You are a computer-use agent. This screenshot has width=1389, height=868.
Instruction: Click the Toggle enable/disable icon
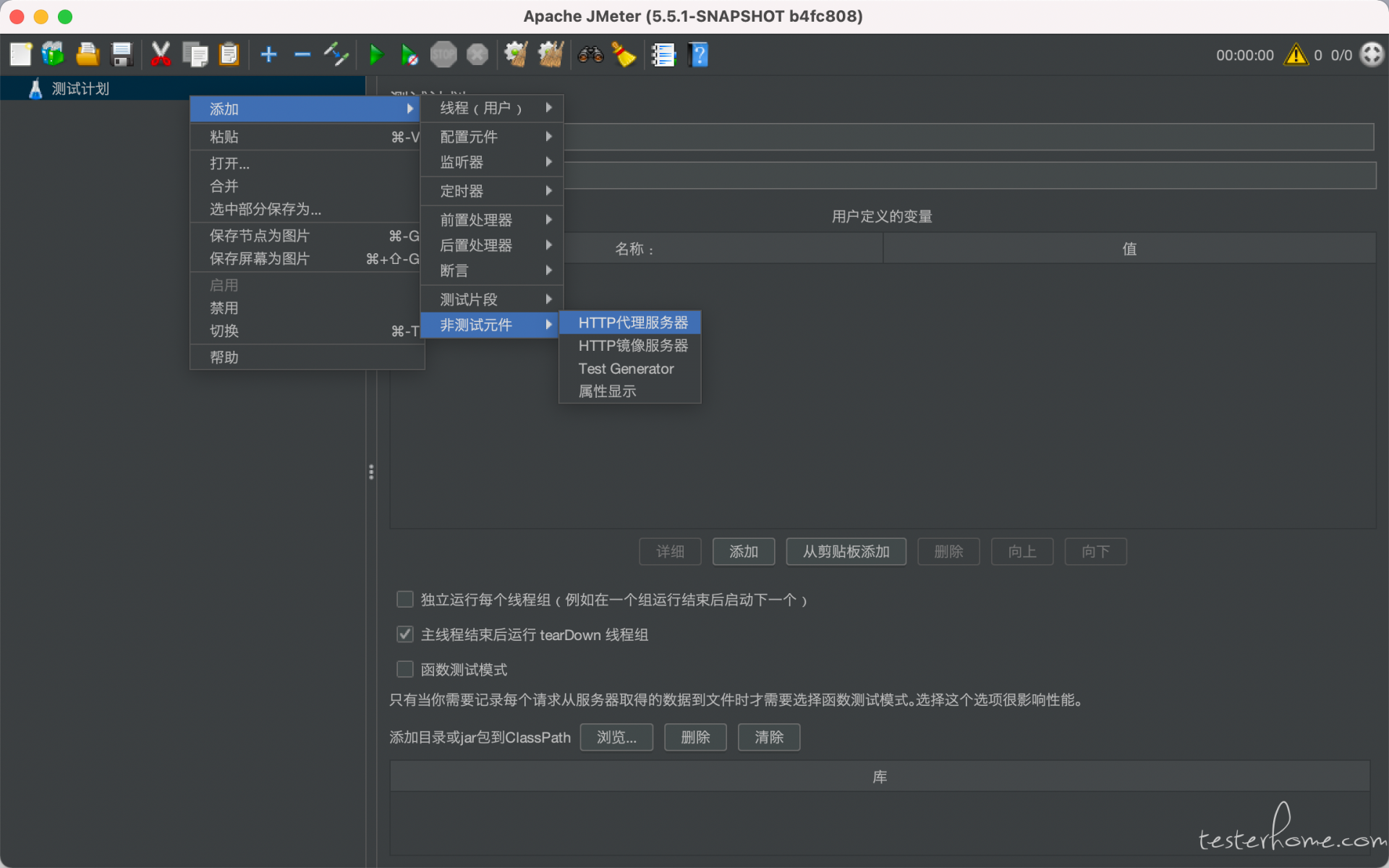336,54
